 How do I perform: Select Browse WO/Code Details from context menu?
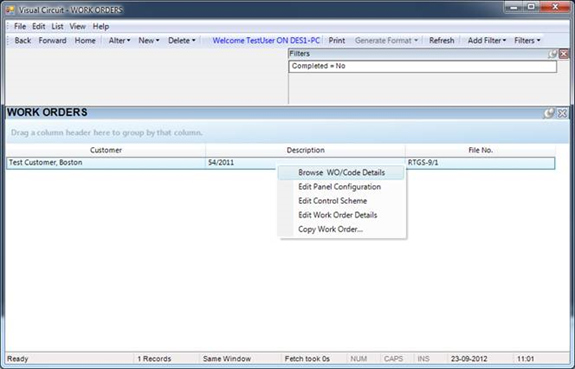[341, 172]
